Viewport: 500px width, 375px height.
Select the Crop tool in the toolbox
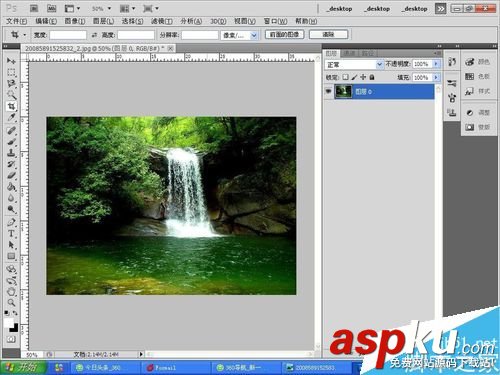click(x=11, y=106)
